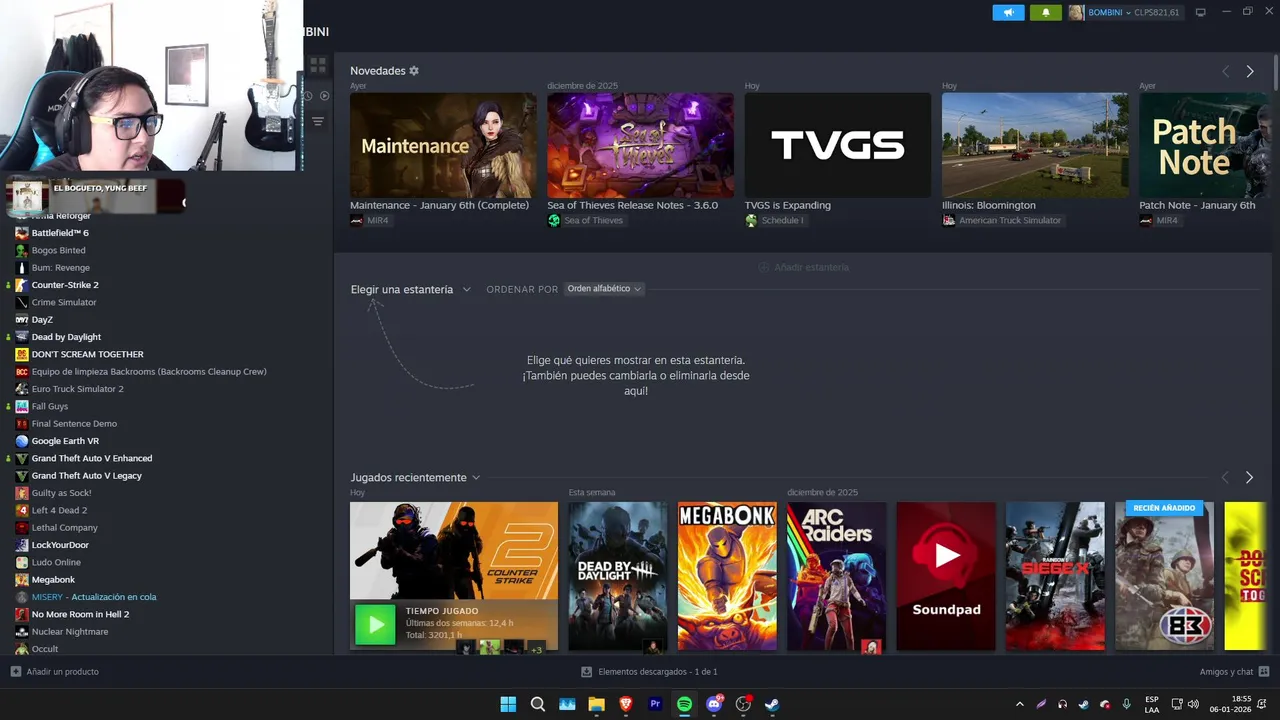Open the Megabonk game cover
The width and height of the screenshot is (1280, 720).
pyautogui.click(x=727, y=576)
